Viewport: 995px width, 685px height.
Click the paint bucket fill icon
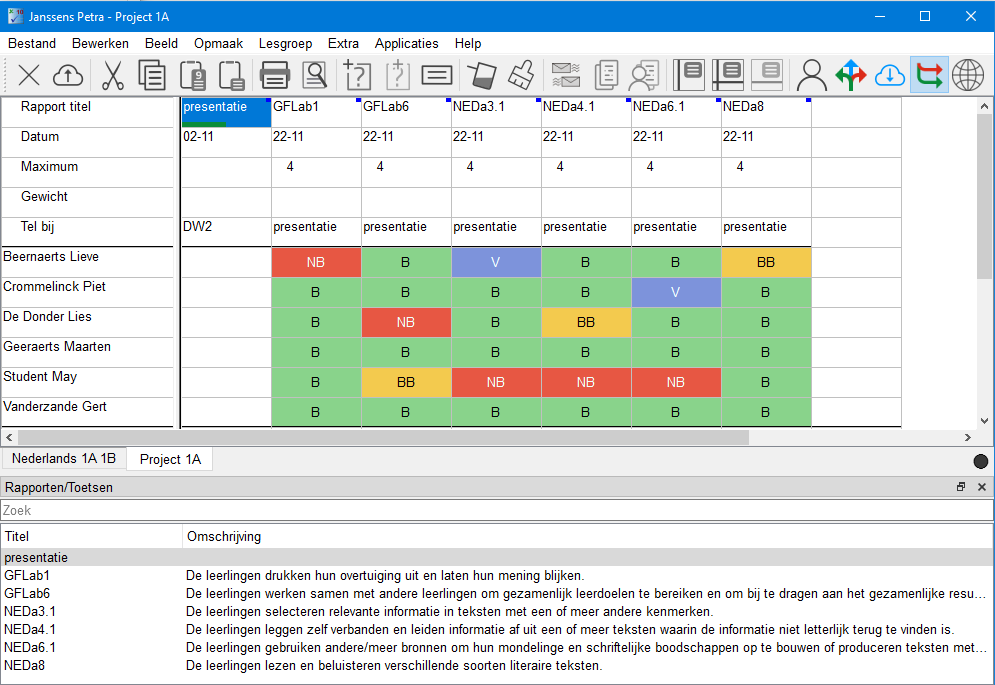pyautogui.click(x=481, y=75)
